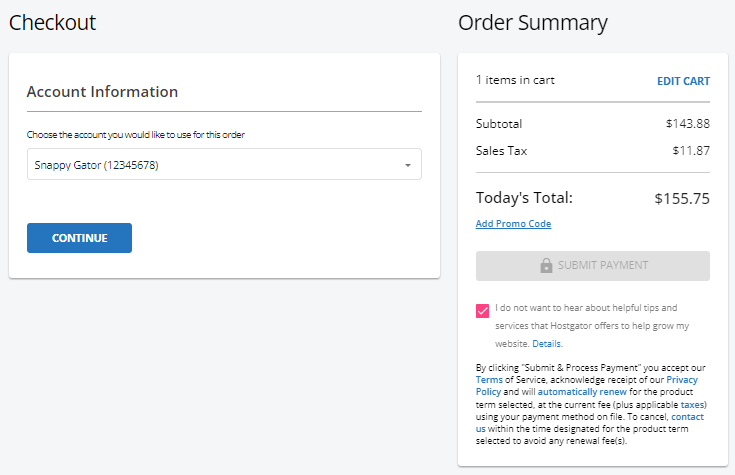
Task: Click the Add Promo Code link
Action: tap(513, 224)
